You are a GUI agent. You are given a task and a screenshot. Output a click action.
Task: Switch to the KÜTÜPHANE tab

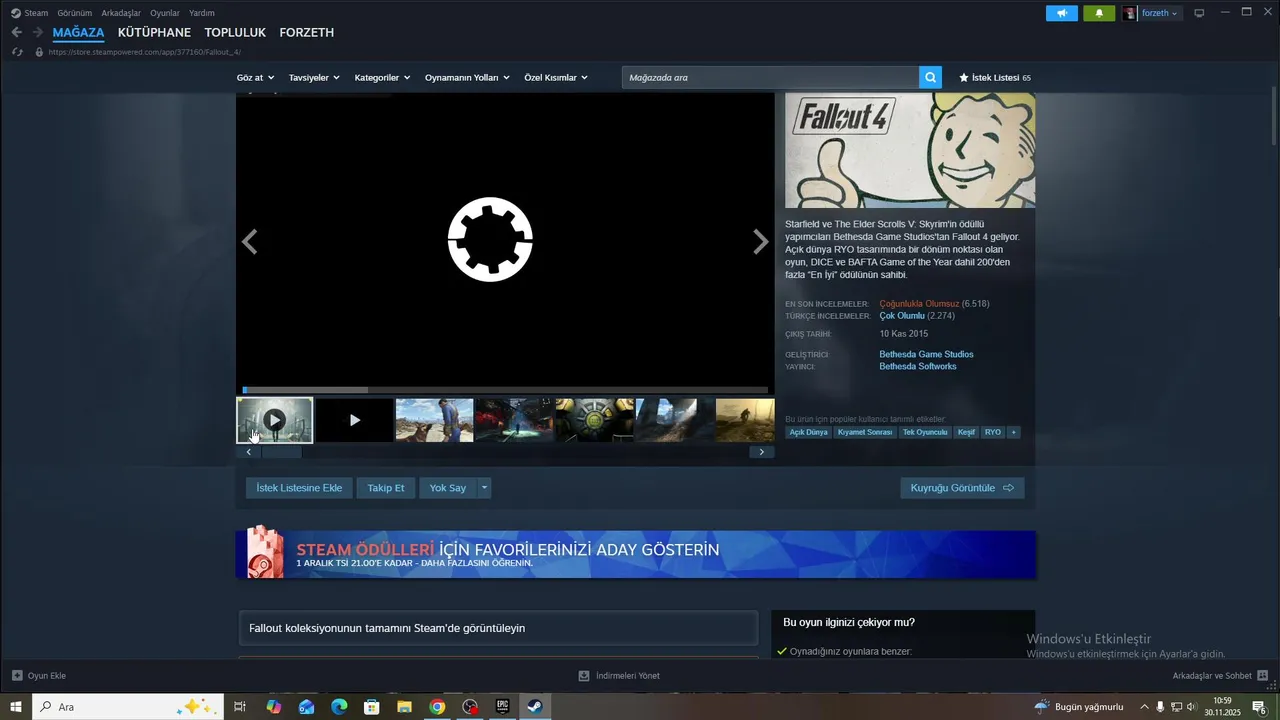point(154,32)
